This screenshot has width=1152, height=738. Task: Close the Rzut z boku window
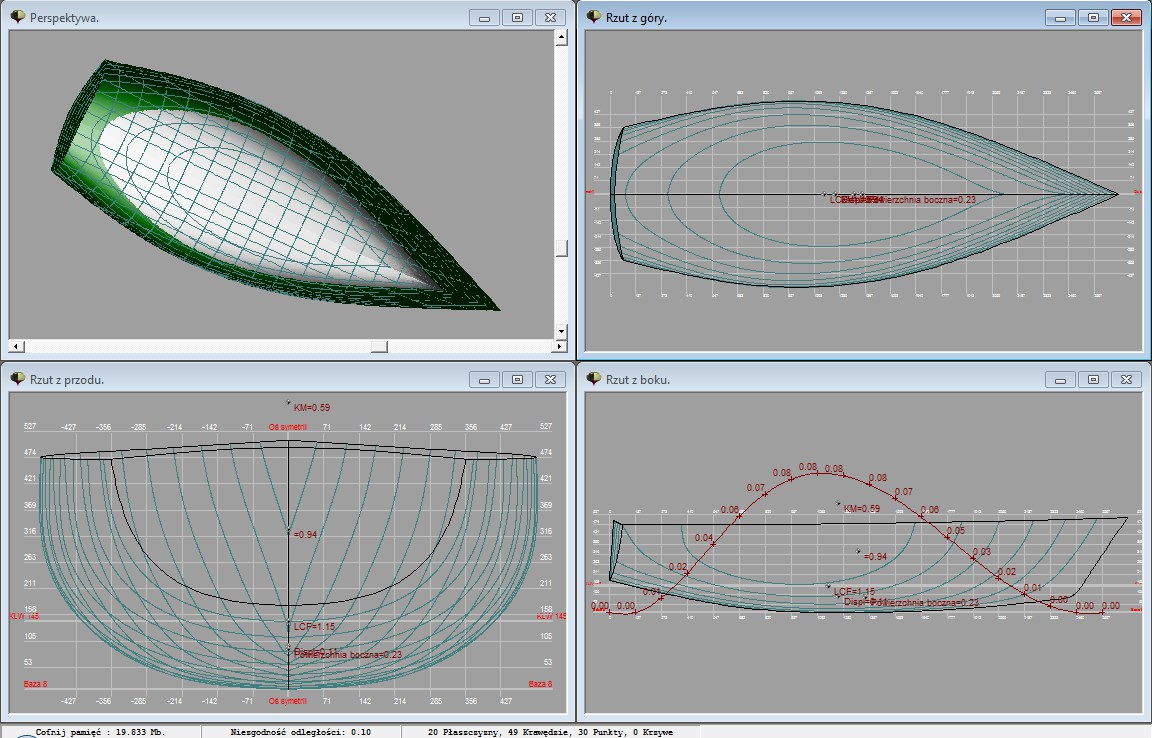1127,379
